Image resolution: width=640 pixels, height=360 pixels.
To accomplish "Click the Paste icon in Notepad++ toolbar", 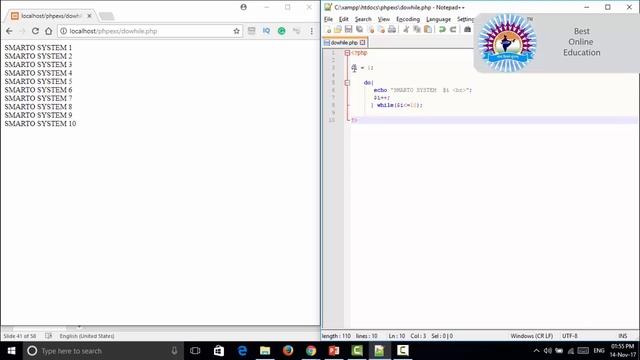I will [x=428, y=29].
